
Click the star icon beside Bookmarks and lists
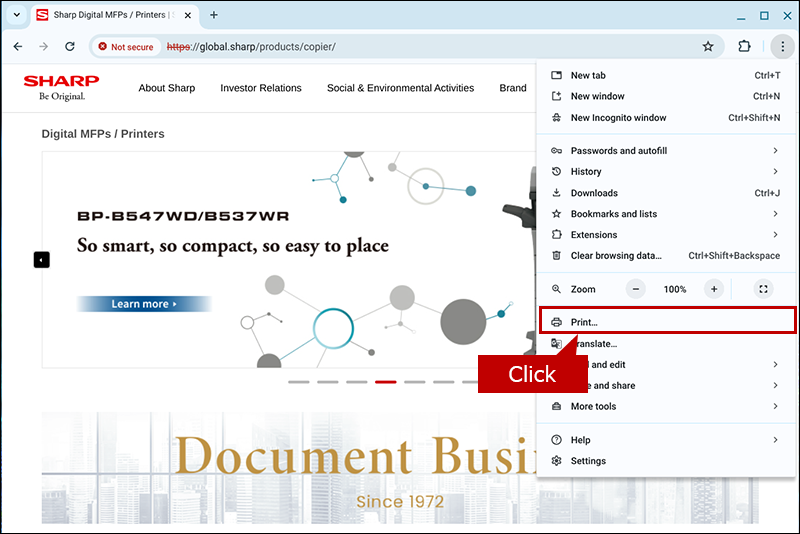pyautogui.click(x=556, y=214)
